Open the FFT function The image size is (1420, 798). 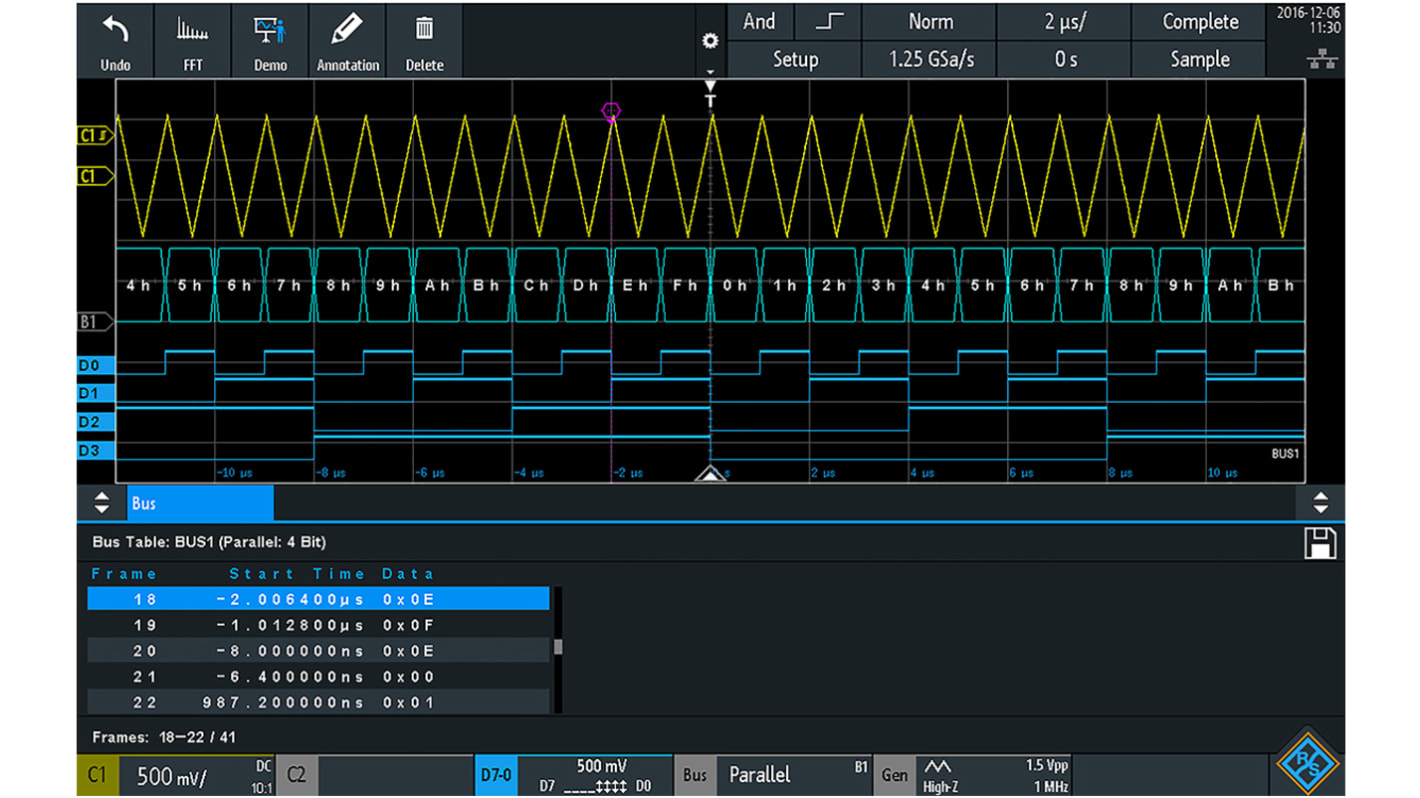pyautogui.click(x=190, y=38)
